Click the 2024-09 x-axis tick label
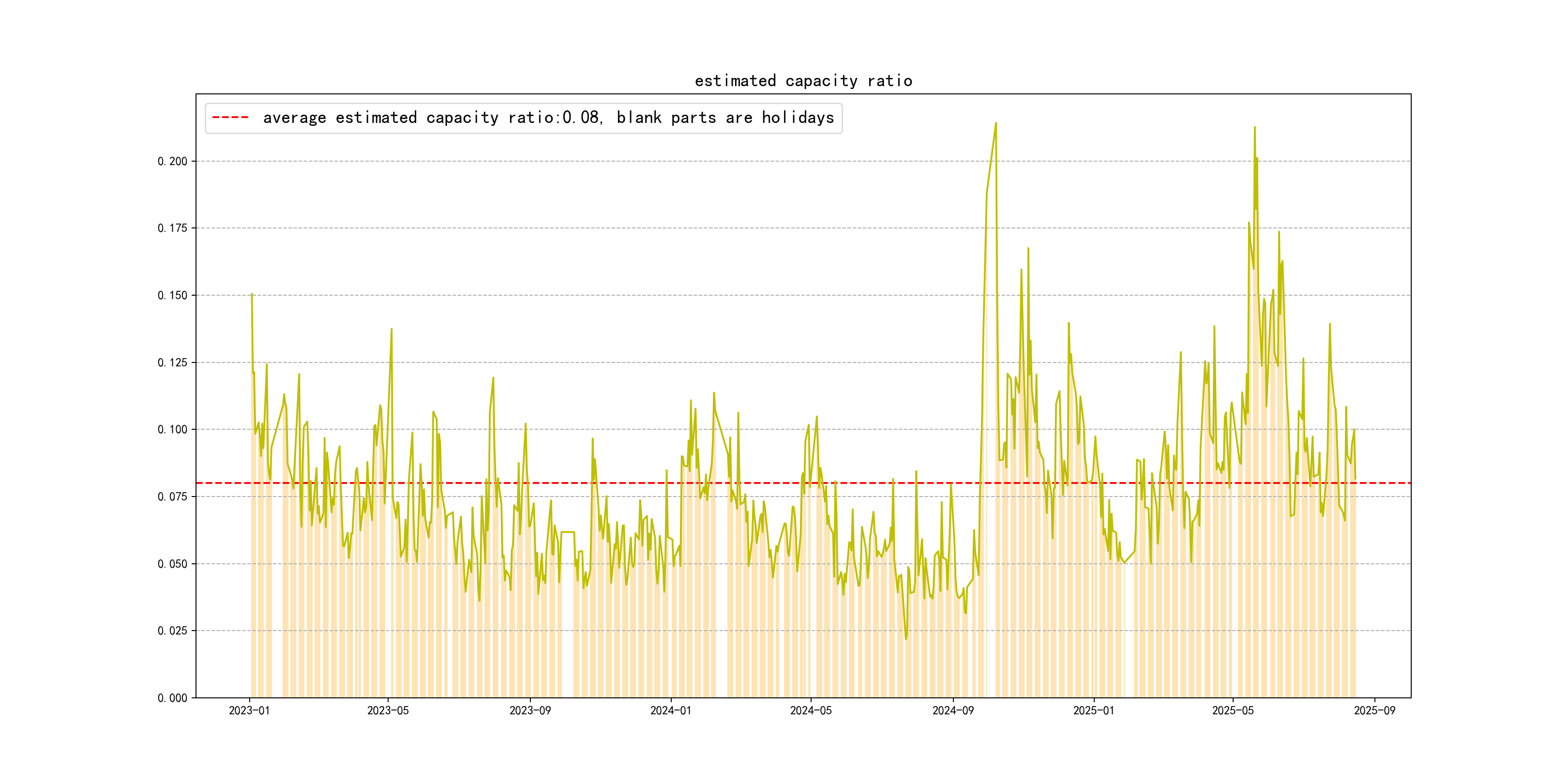Image resolution: width=1568 pixels, height=784 pixels. [x=952, y=710]
